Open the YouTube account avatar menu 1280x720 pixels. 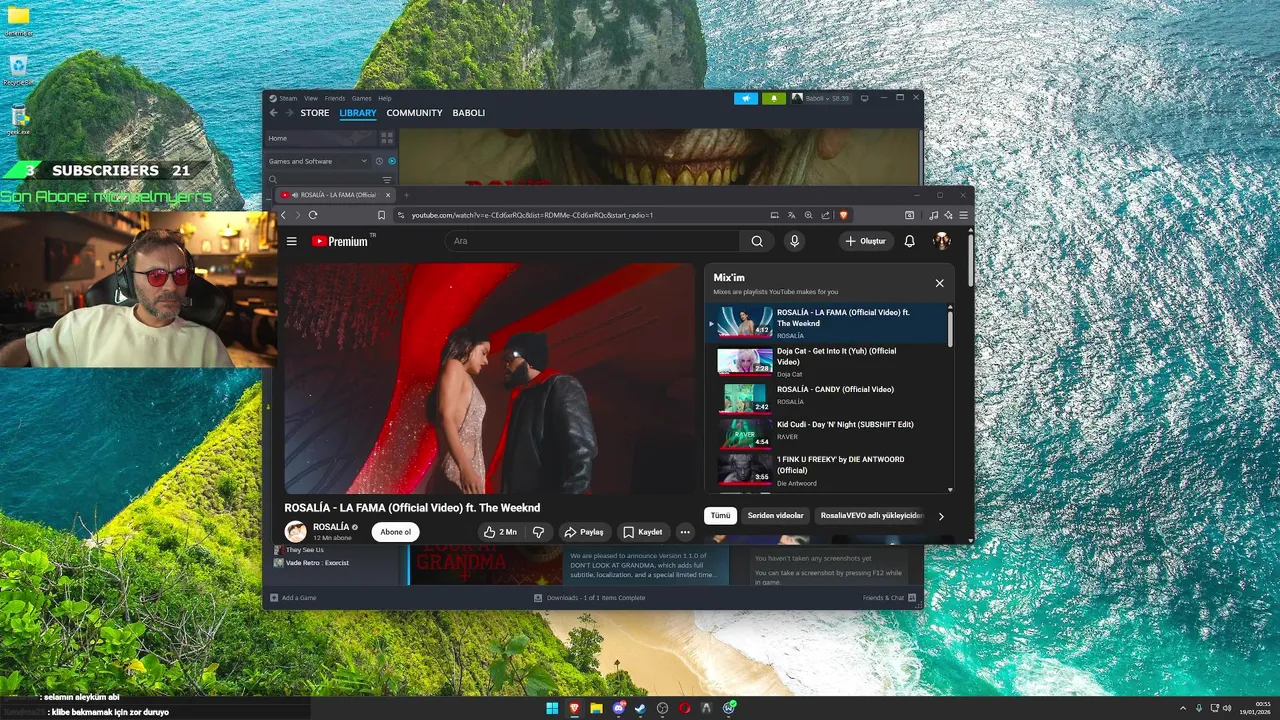pyautogui.click(x=941, y=241)
